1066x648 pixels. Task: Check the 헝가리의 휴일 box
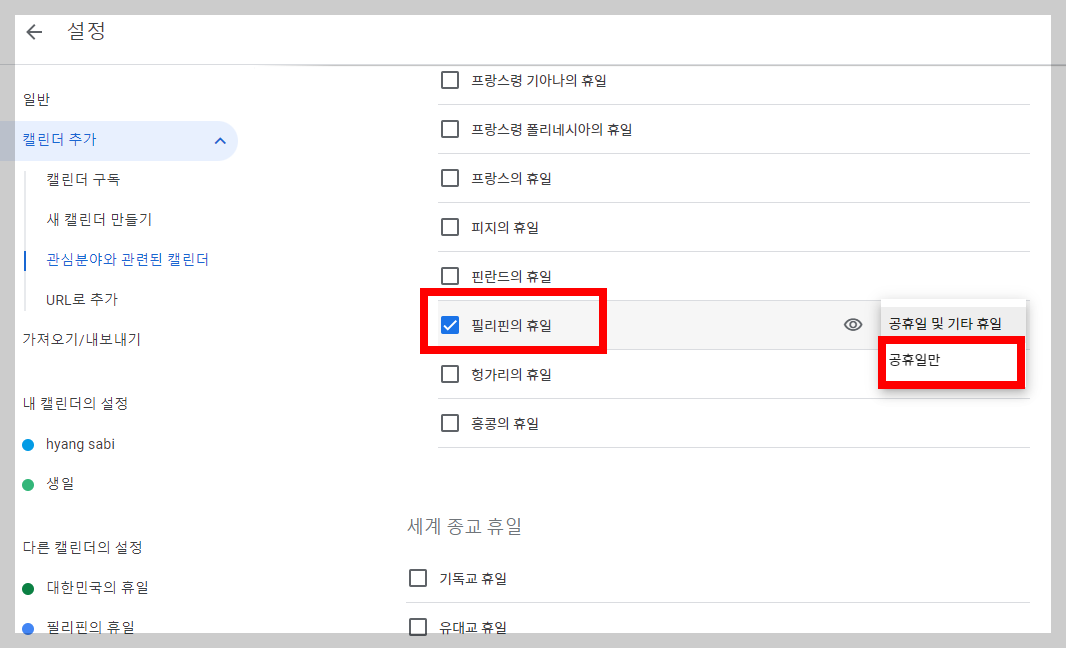click(450, 373)
